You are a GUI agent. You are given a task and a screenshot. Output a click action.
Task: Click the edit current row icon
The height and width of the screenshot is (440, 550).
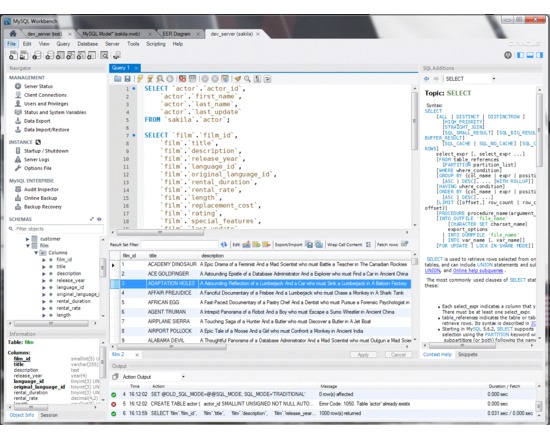247,245
